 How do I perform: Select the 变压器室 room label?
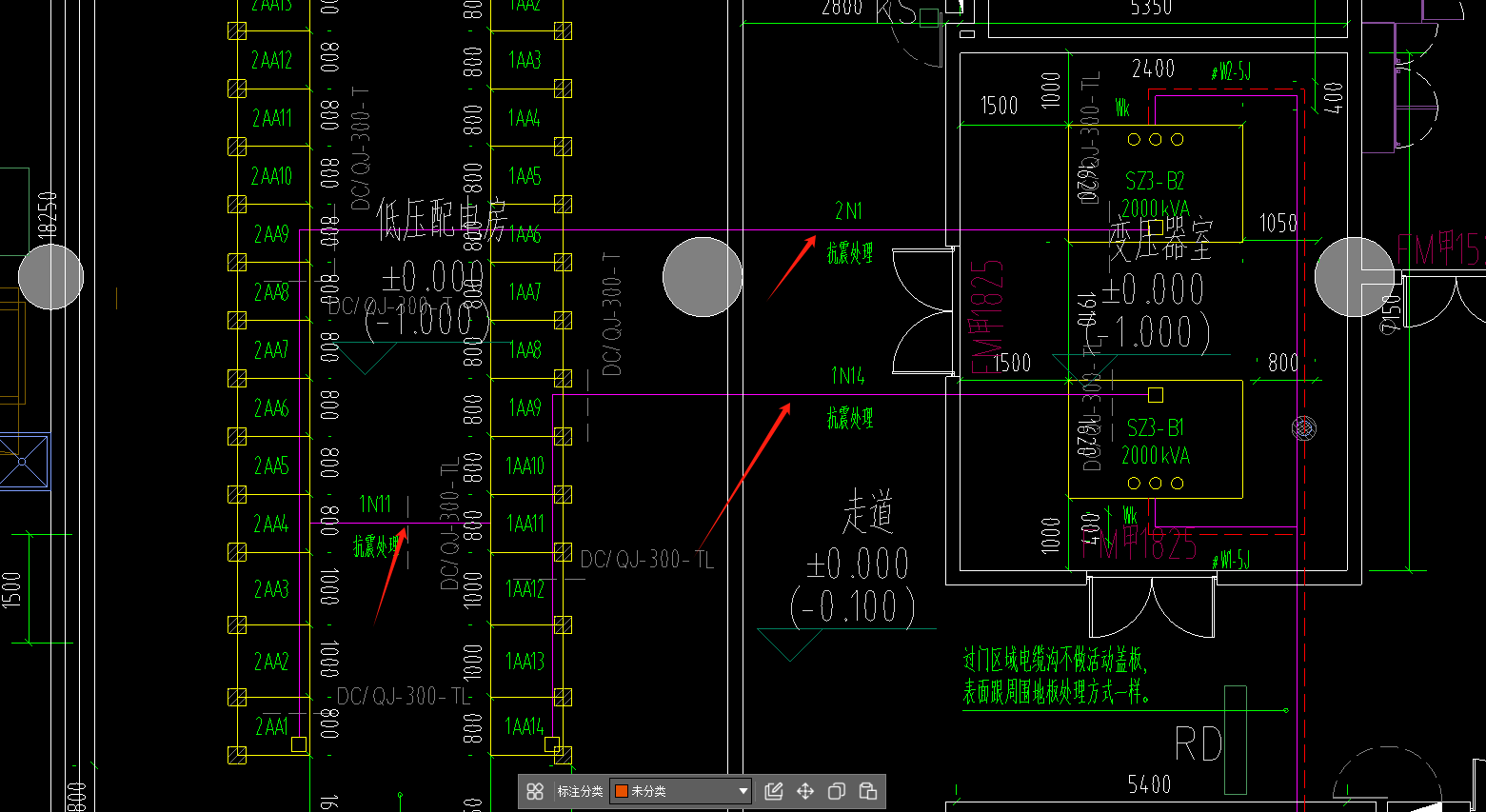[1160, 240]
